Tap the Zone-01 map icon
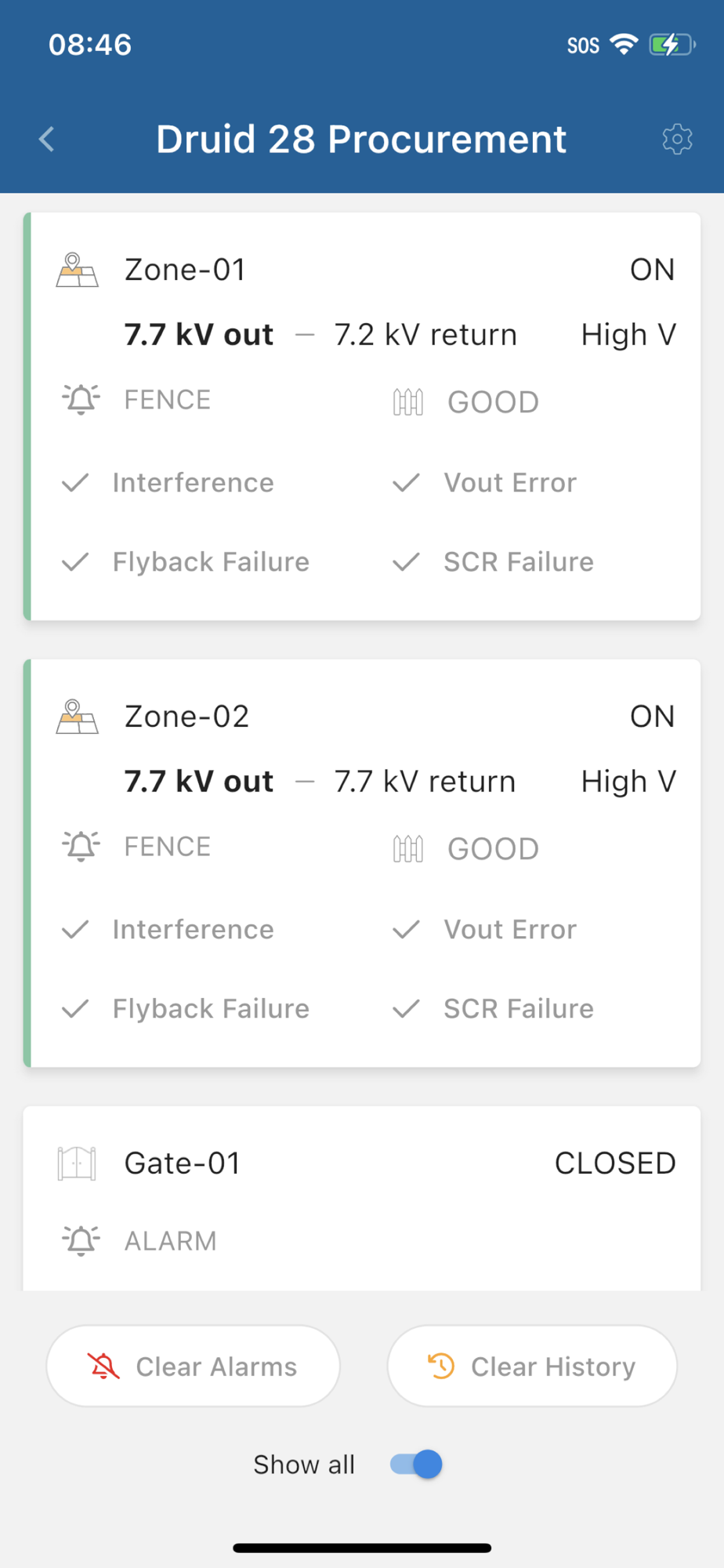The height and width of the screenshot is (1568, 724). pos(77,270)
